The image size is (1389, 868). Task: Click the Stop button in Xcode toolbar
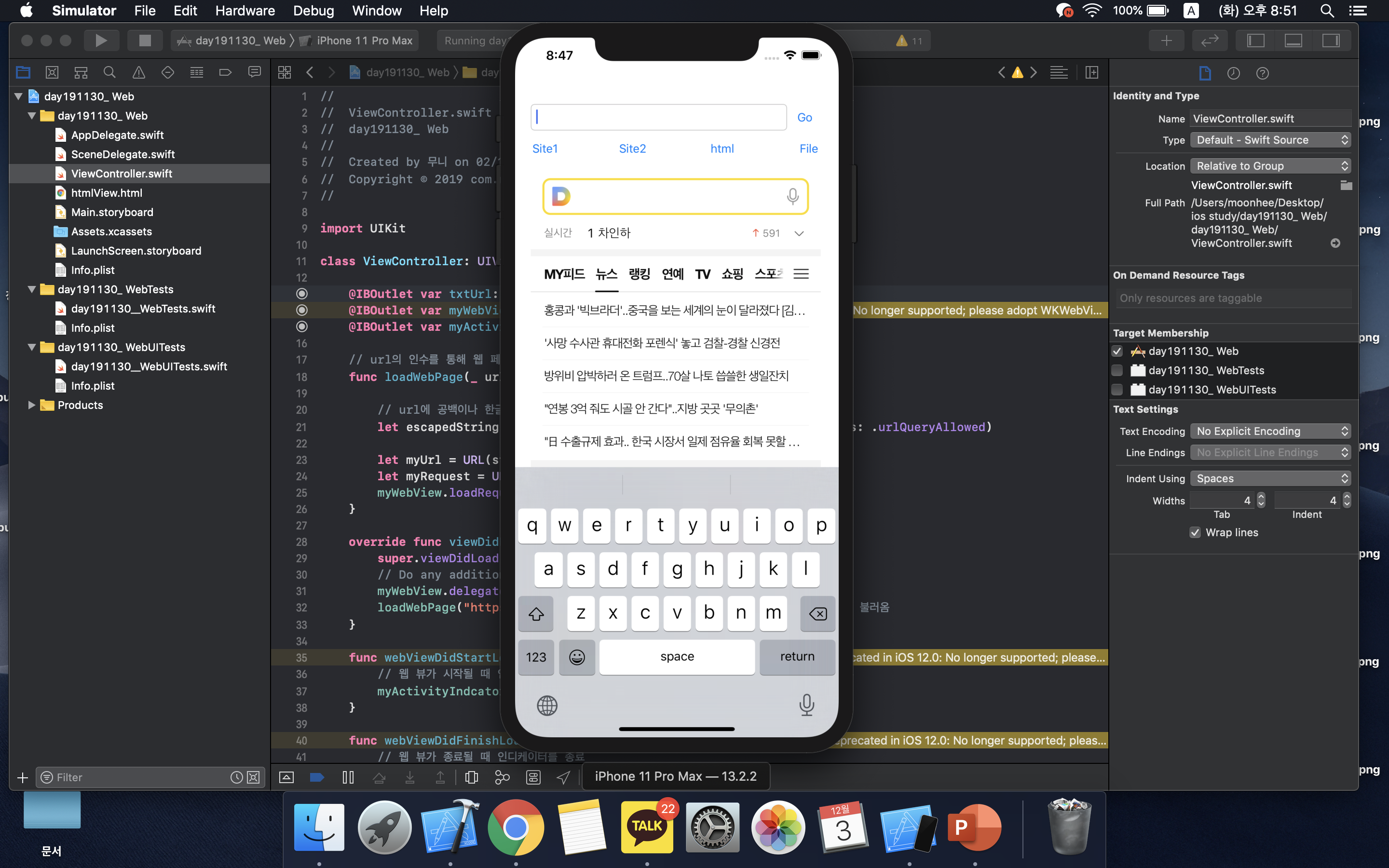tap(145, 40)
